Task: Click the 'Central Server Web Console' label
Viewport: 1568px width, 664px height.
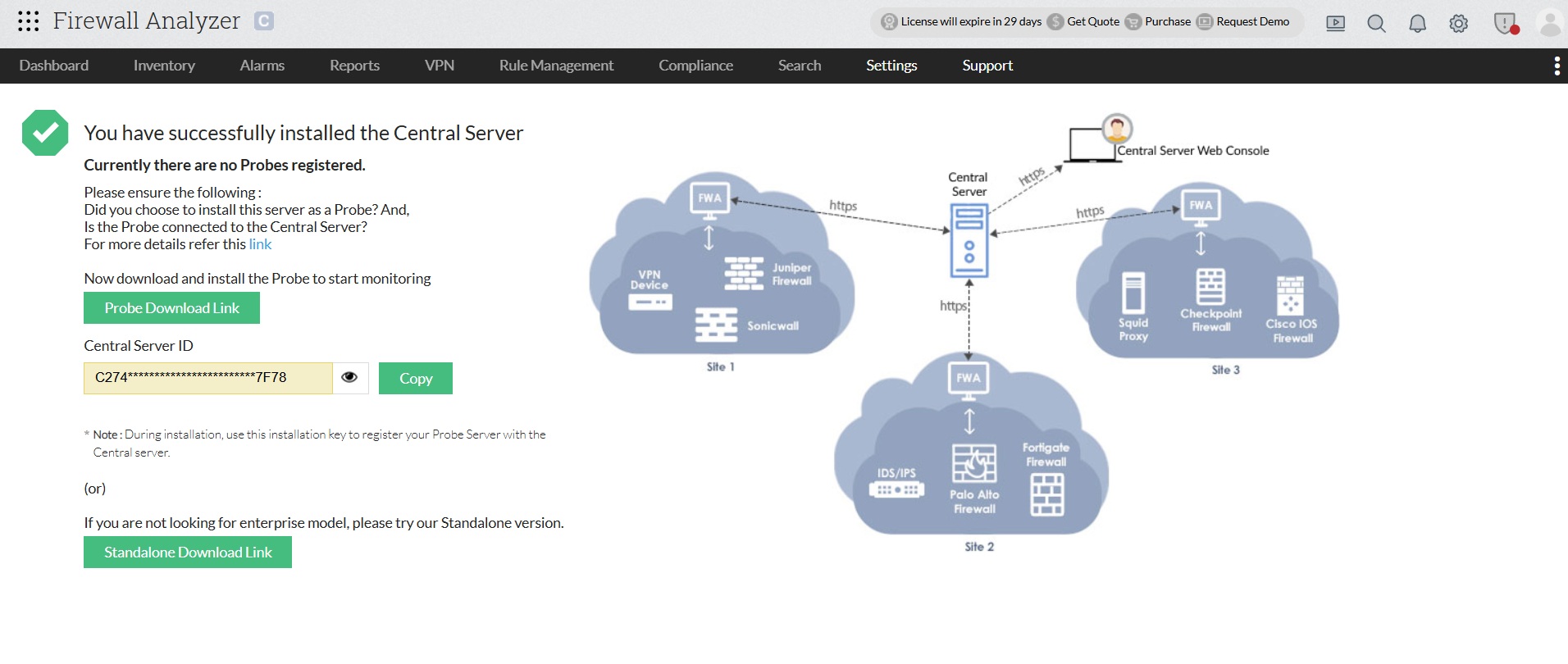Action: tap(1193, 151)
